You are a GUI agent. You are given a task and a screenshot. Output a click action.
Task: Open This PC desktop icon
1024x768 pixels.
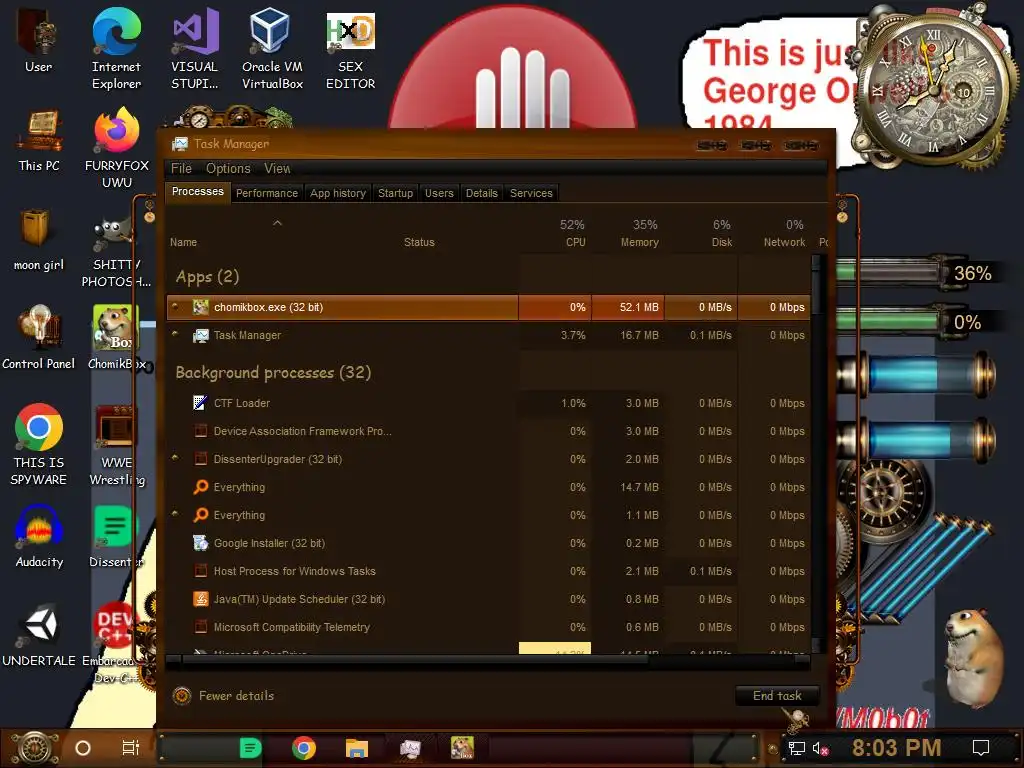39,141
